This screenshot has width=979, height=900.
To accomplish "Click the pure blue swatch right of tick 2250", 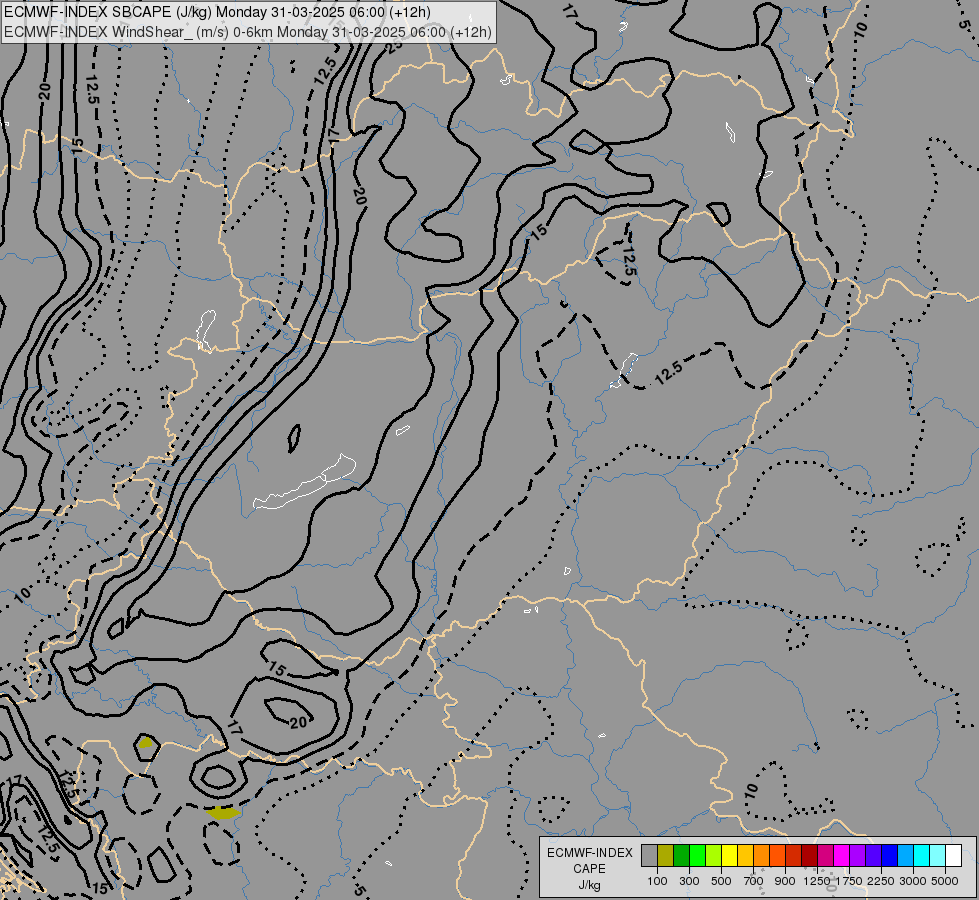I will (x=890, y=856).
